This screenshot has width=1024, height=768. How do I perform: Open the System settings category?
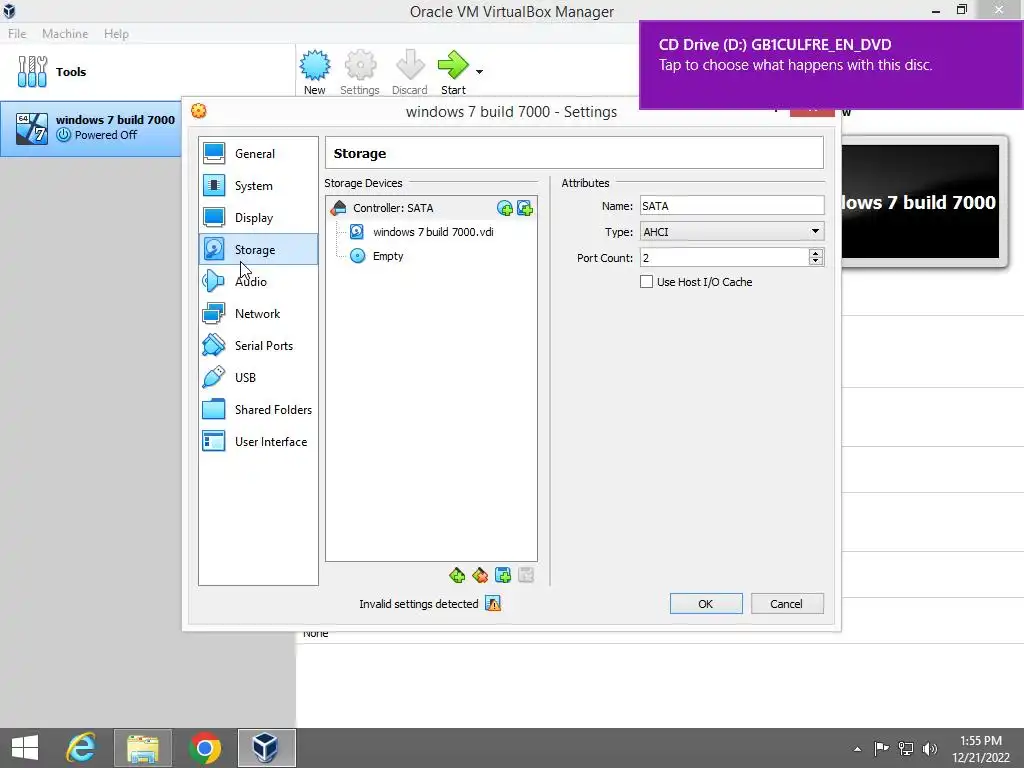pos(258,185)
